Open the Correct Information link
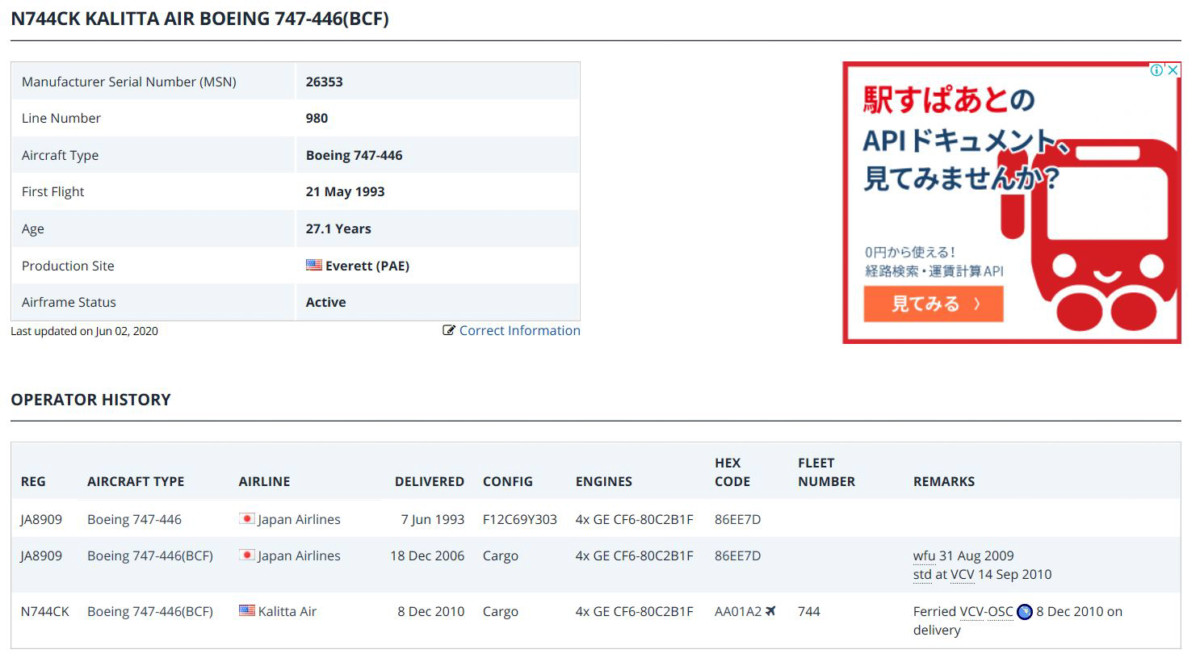 pos(519,331)
